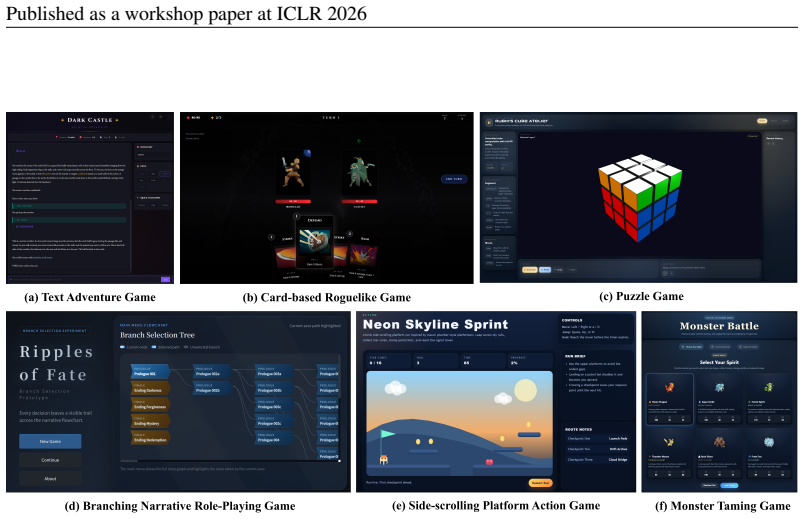Screen dimensions: 804x519
Task: Click the dark button left of blue confirm
Action: coord(709,485)
